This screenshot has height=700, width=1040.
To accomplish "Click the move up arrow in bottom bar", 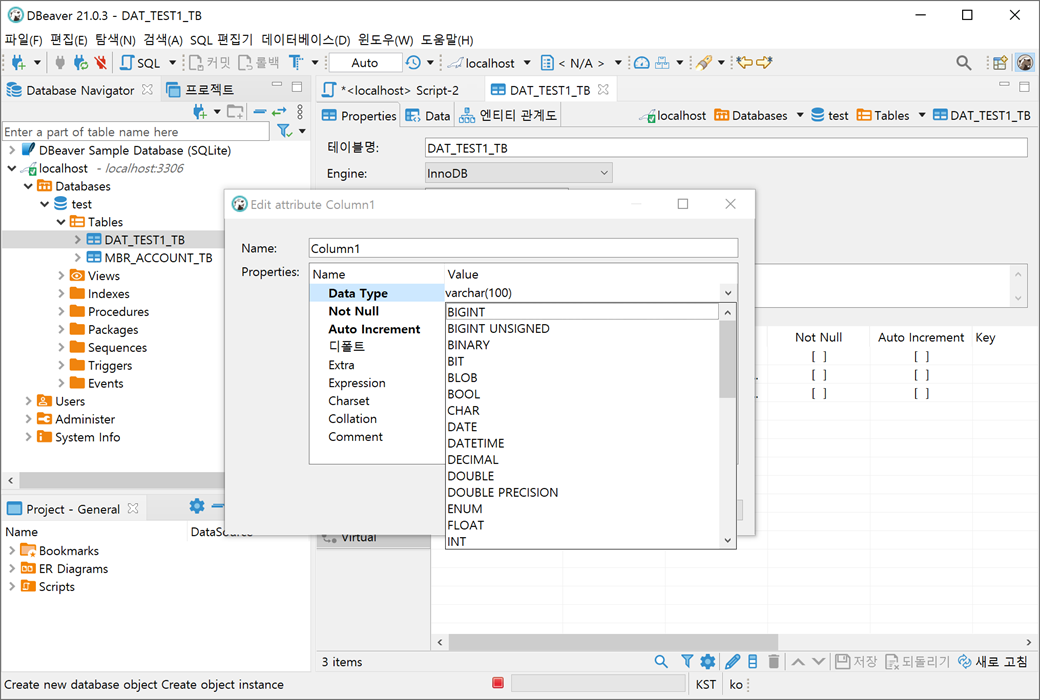I will [799, 662].
